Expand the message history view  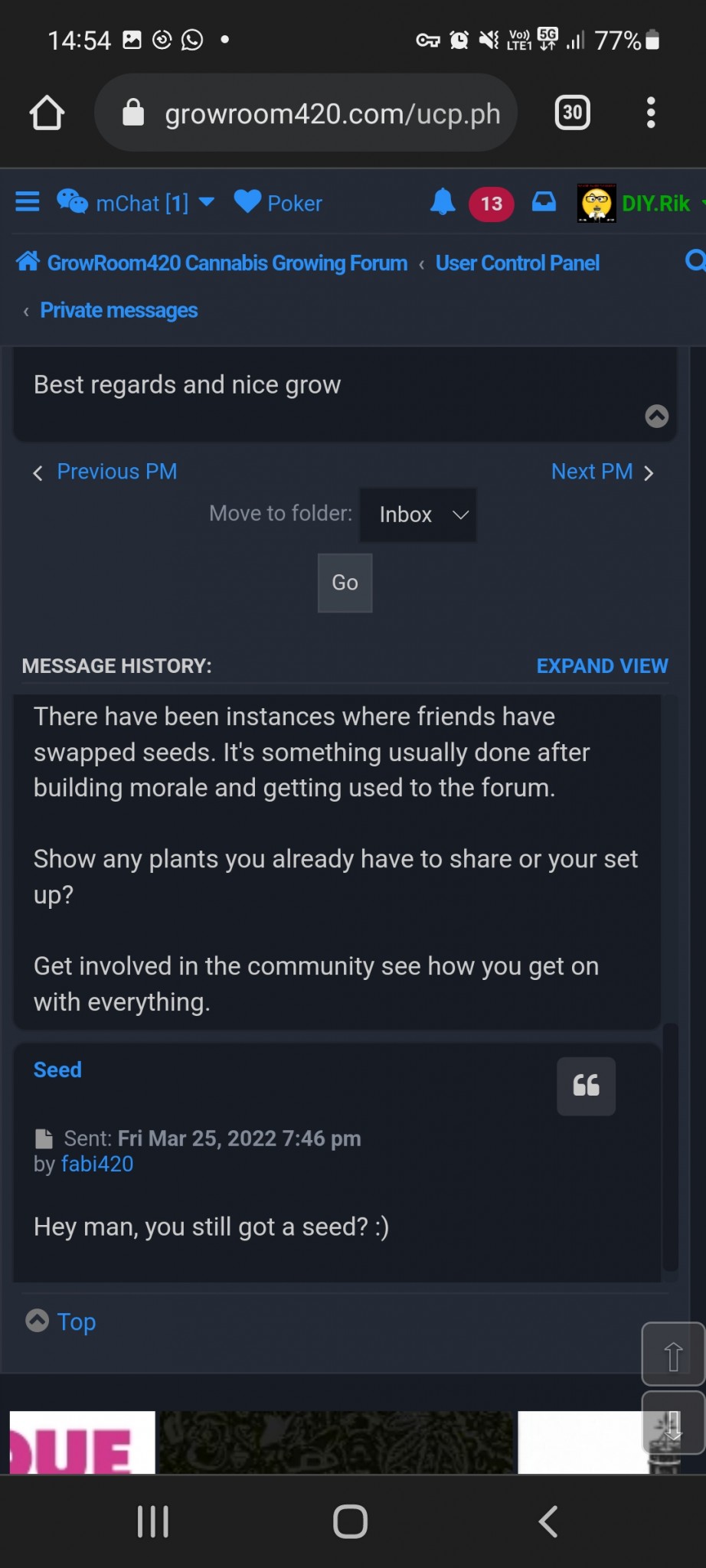(602, 666)
